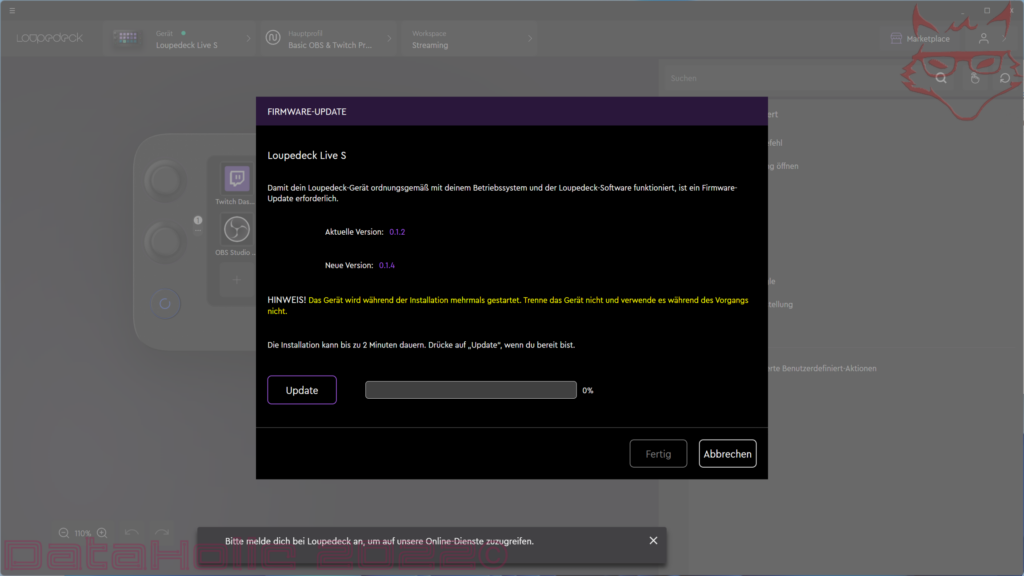This screenshot has height=576, width=1024.
Task: Click the firmware update progress bar
Action: pyautogui.click(x=471, y=390)
